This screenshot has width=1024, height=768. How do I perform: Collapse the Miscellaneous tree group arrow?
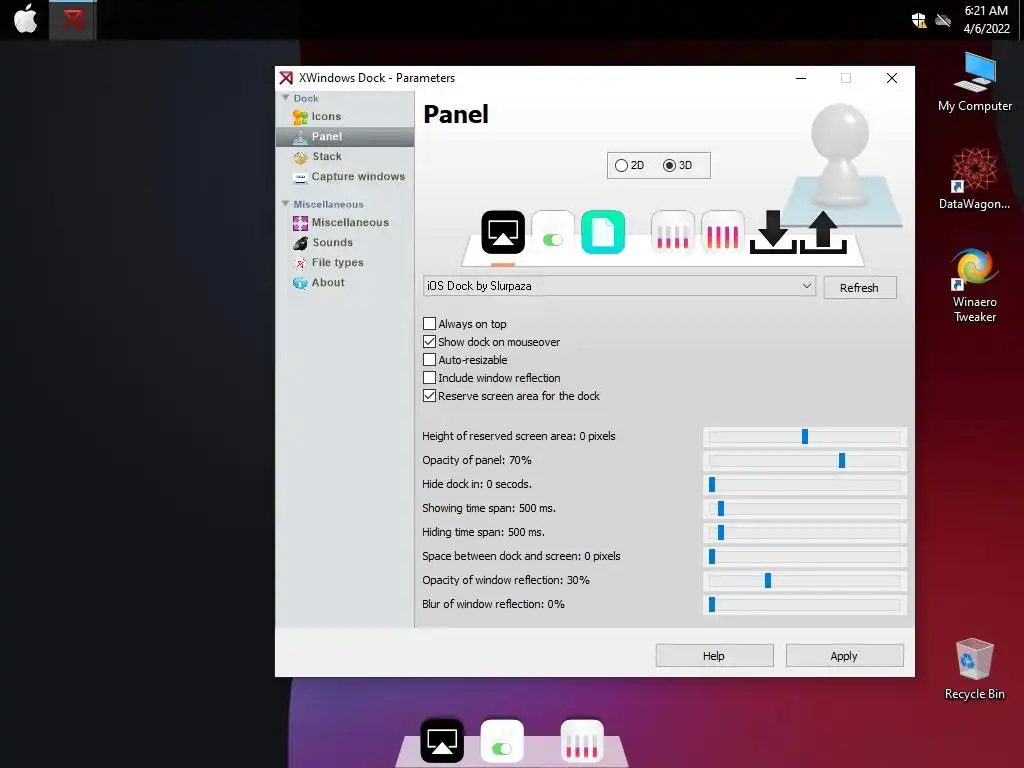285,204
